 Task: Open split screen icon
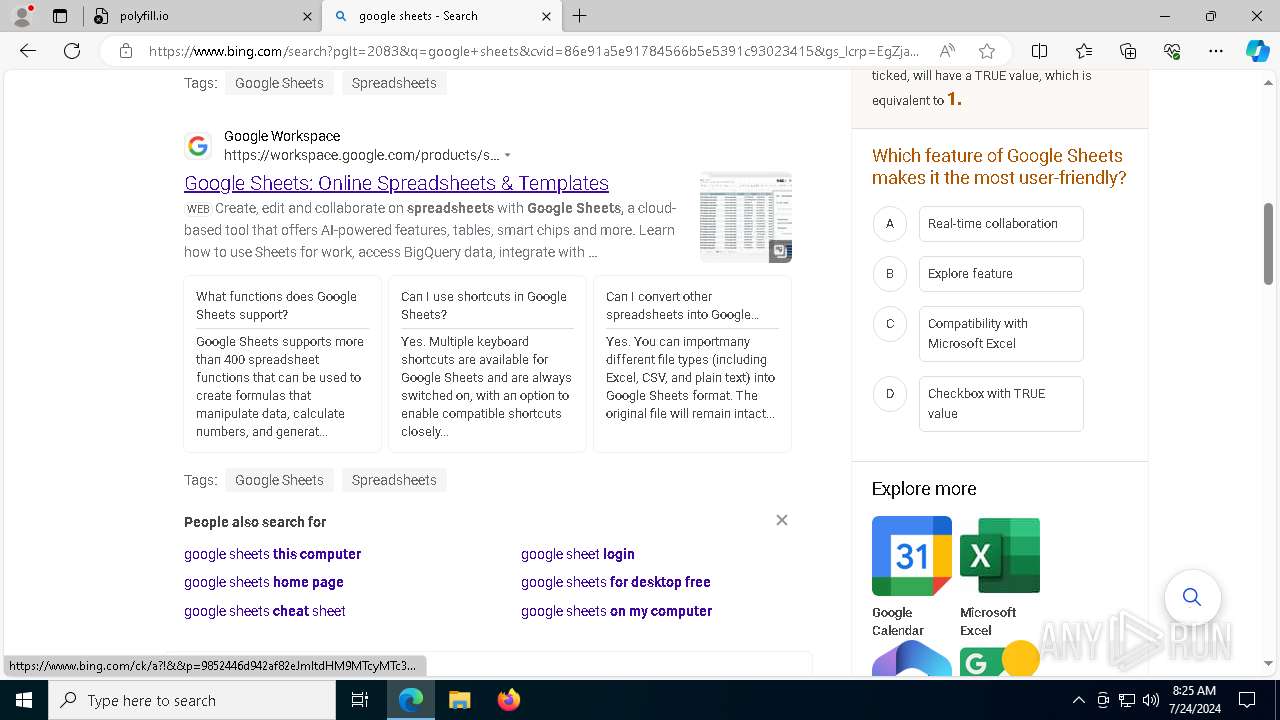pos(1039,51)
